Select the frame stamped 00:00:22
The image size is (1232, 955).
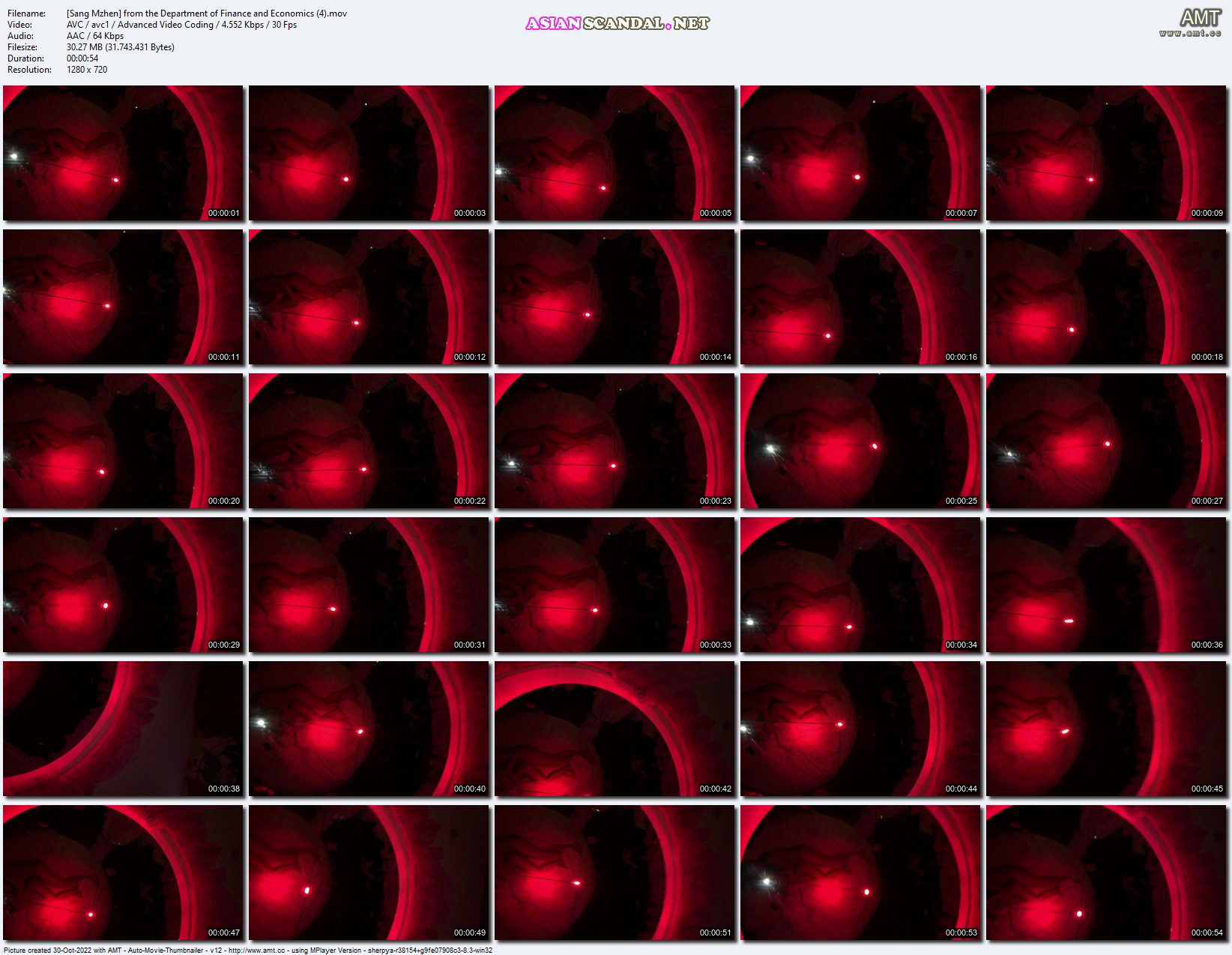[x=369, y=441]
